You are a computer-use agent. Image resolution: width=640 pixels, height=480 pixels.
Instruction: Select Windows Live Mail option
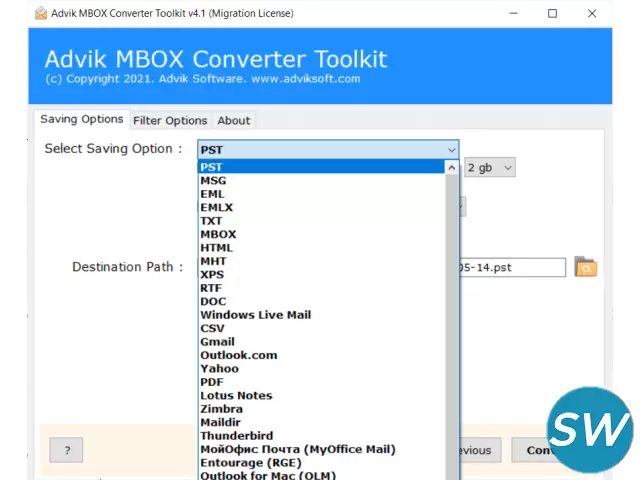point(255,315)
